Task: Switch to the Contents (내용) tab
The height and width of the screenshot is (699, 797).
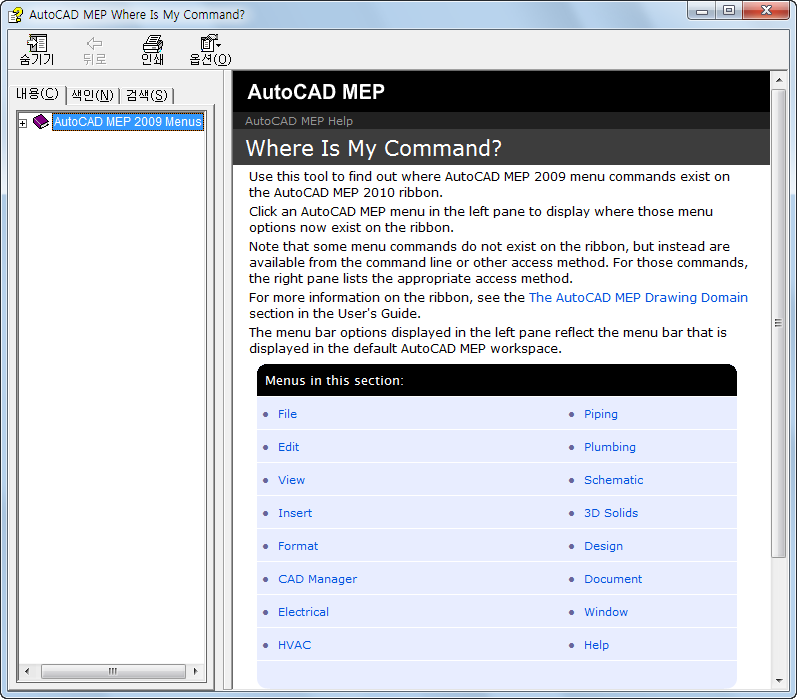Action: (x=38, y=94)
